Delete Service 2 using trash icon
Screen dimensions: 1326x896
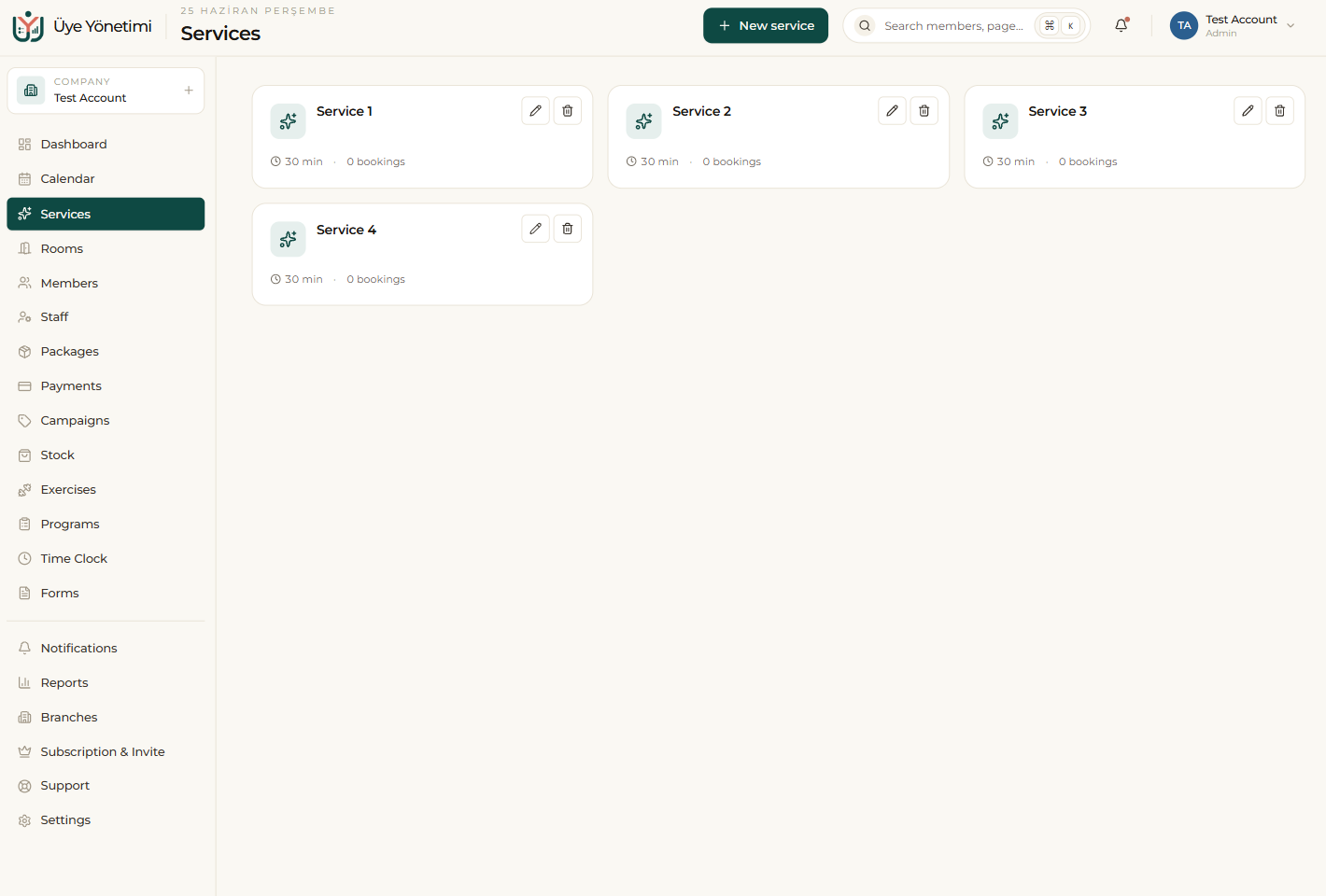tap(924, 111)
